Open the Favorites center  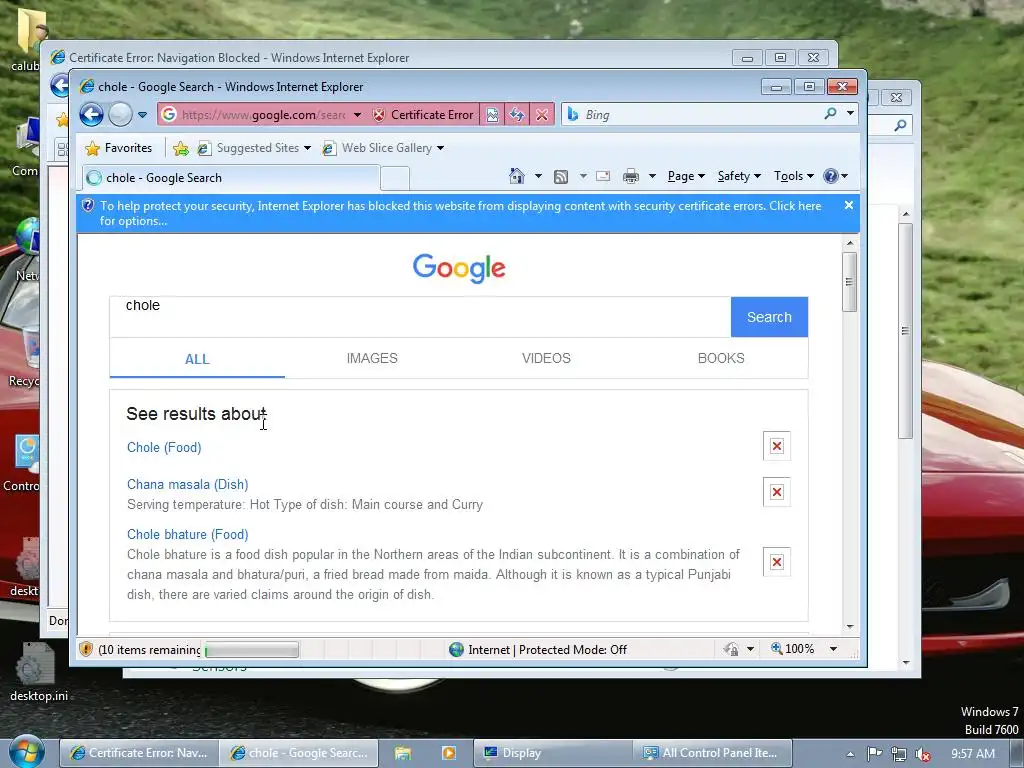119,148
